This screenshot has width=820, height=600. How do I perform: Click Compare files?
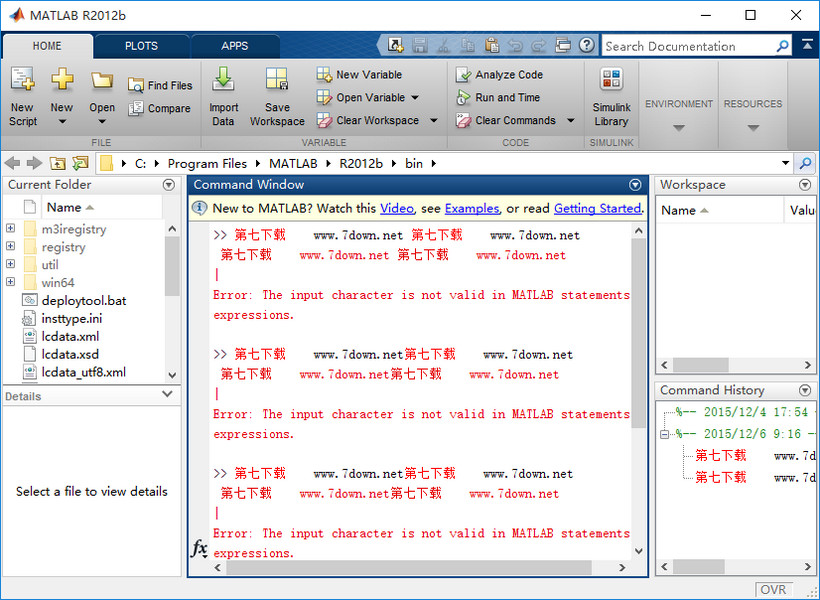pyautogui.click(x=160, y=108)
